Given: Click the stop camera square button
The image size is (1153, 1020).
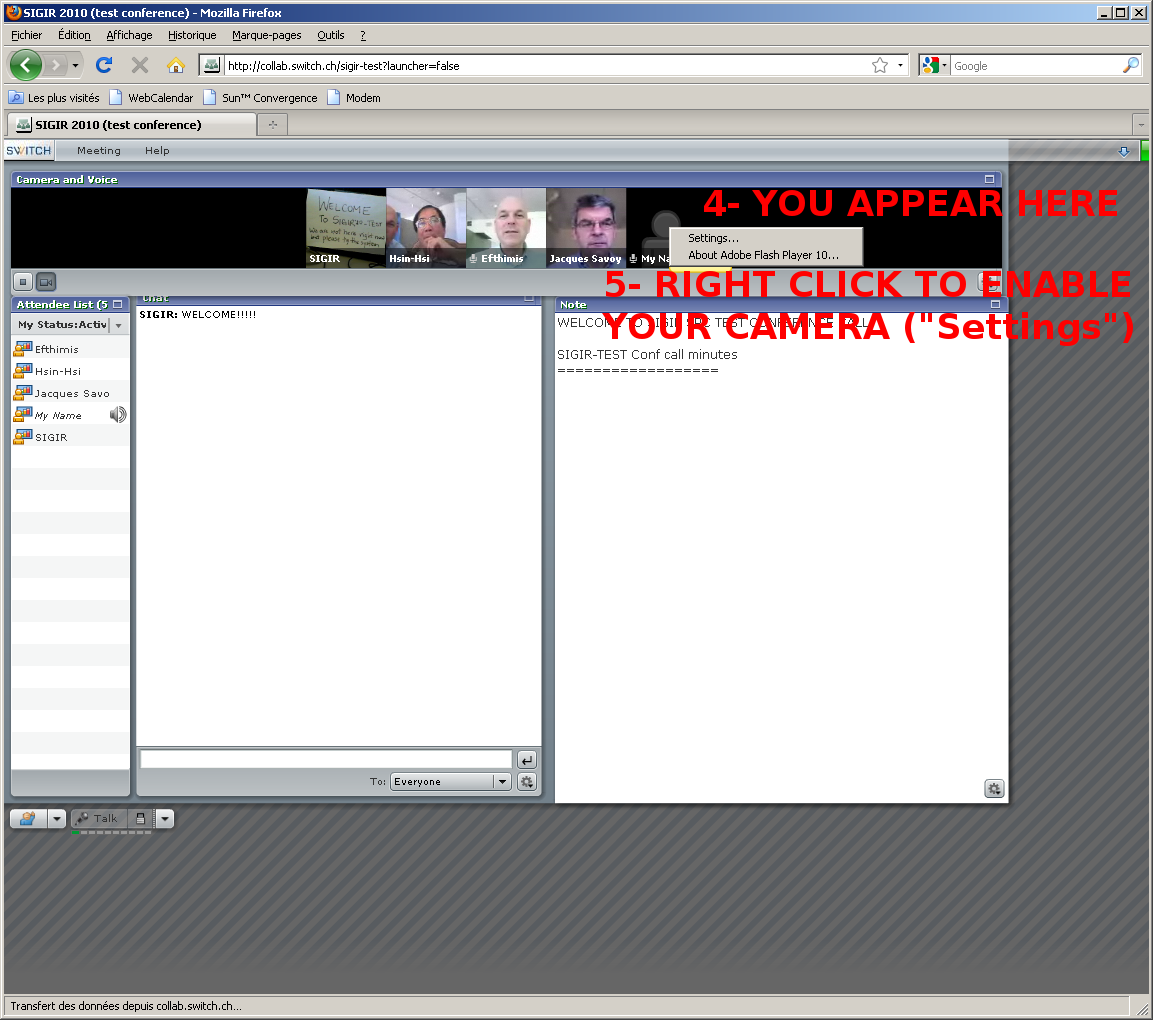Looking at the screenshot, I should pyautogui.click(x=23, y=282).
